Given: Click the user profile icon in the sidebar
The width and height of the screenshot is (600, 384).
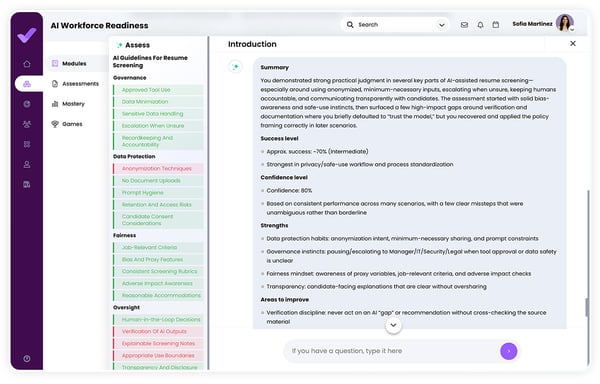Looking at the screenshot, I should pyautogui.click(x=27, y=164).
